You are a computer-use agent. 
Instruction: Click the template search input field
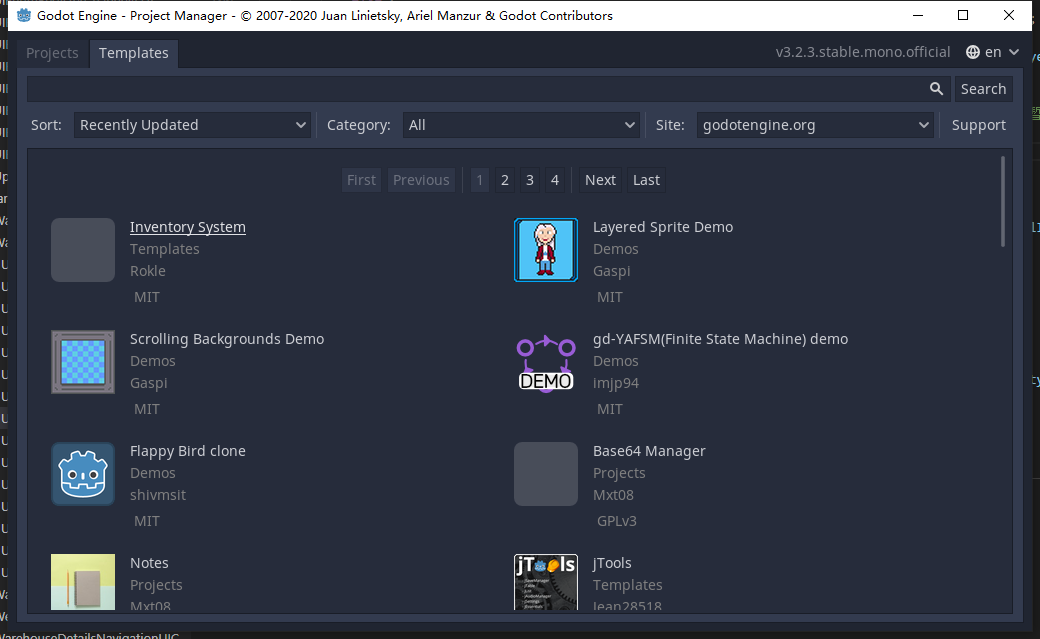pyautogui.click(x=475, y=89)
